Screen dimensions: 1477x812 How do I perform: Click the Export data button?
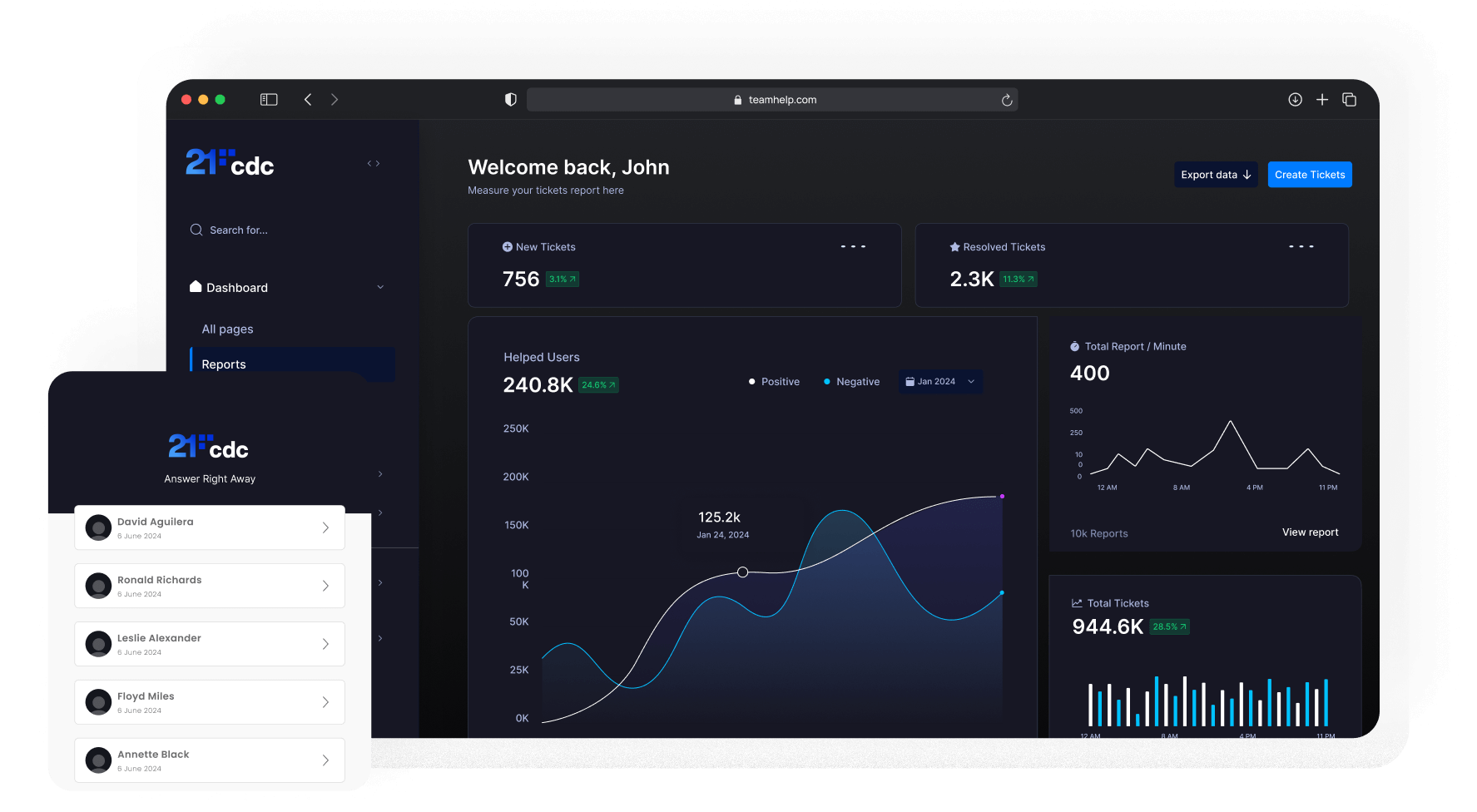coord(1215,175)
